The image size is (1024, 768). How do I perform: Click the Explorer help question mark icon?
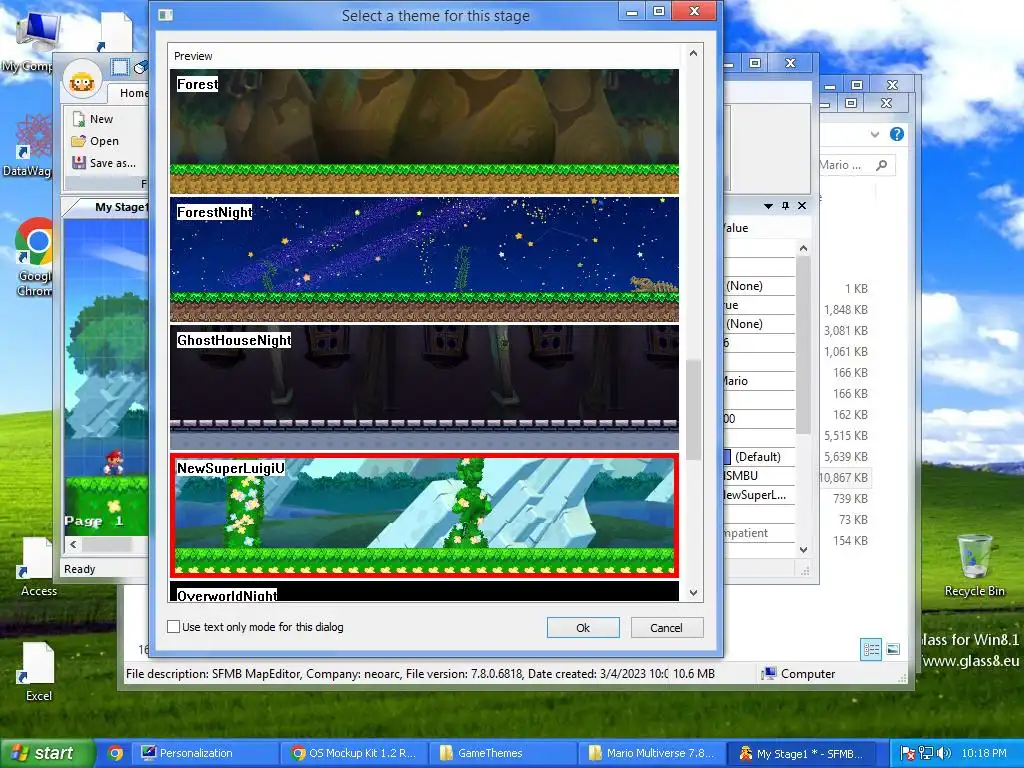pos(897,134)
